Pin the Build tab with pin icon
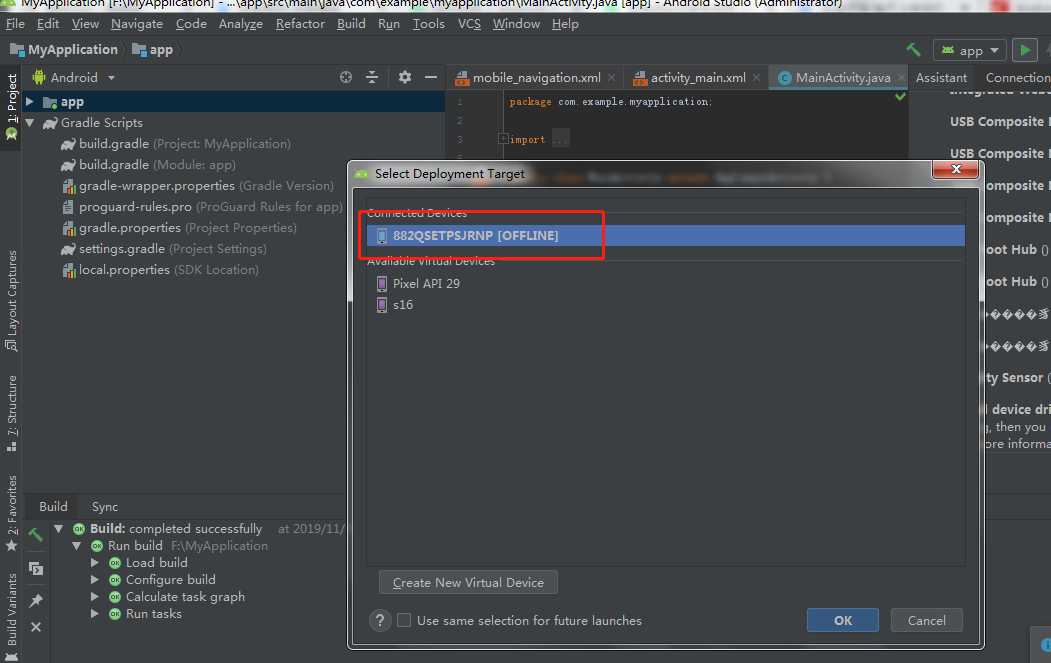The height and width of the screenshot is (663, 1051). [x=36, y=600]
